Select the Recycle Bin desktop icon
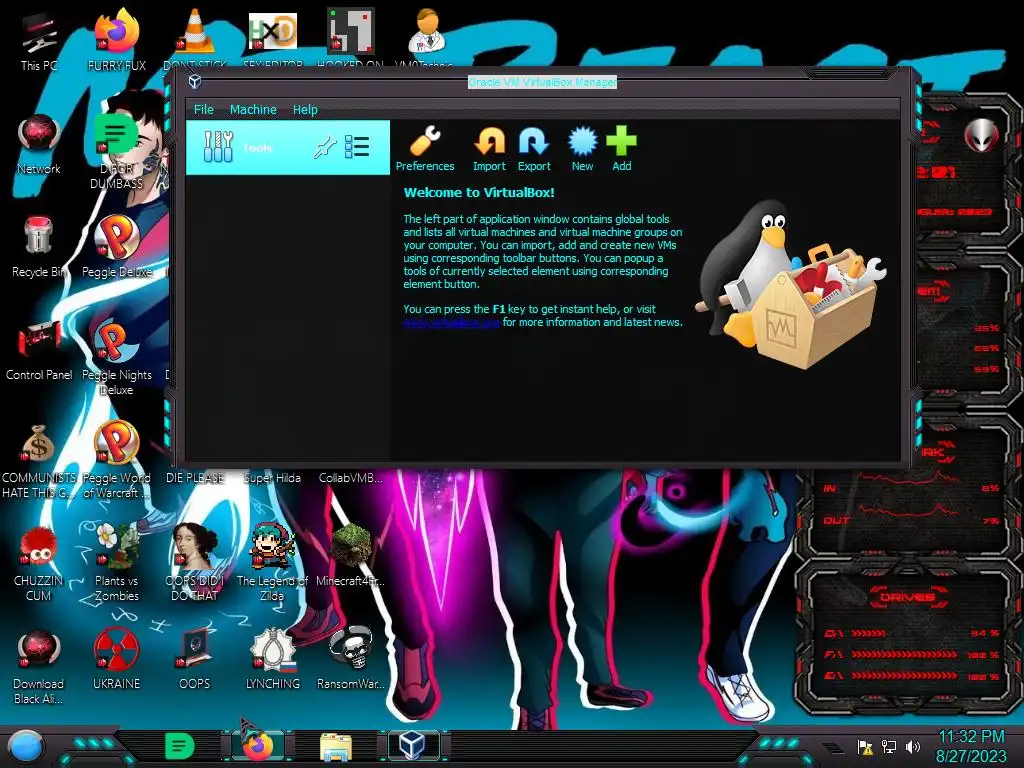Screen dimensions: 1024x768 [x=39, y=236]
